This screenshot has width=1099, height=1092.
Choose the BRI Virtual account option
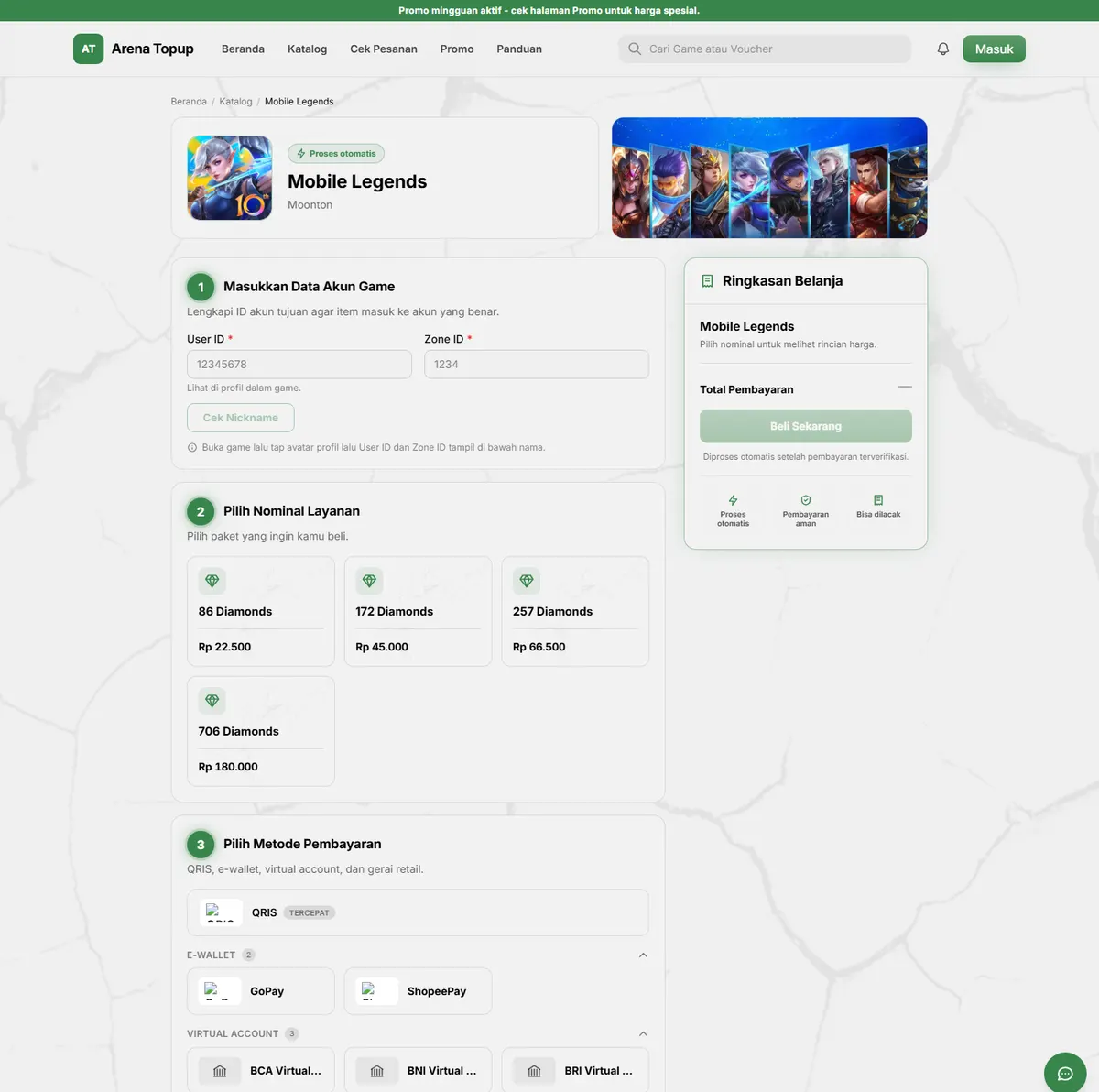(575, 1070)
